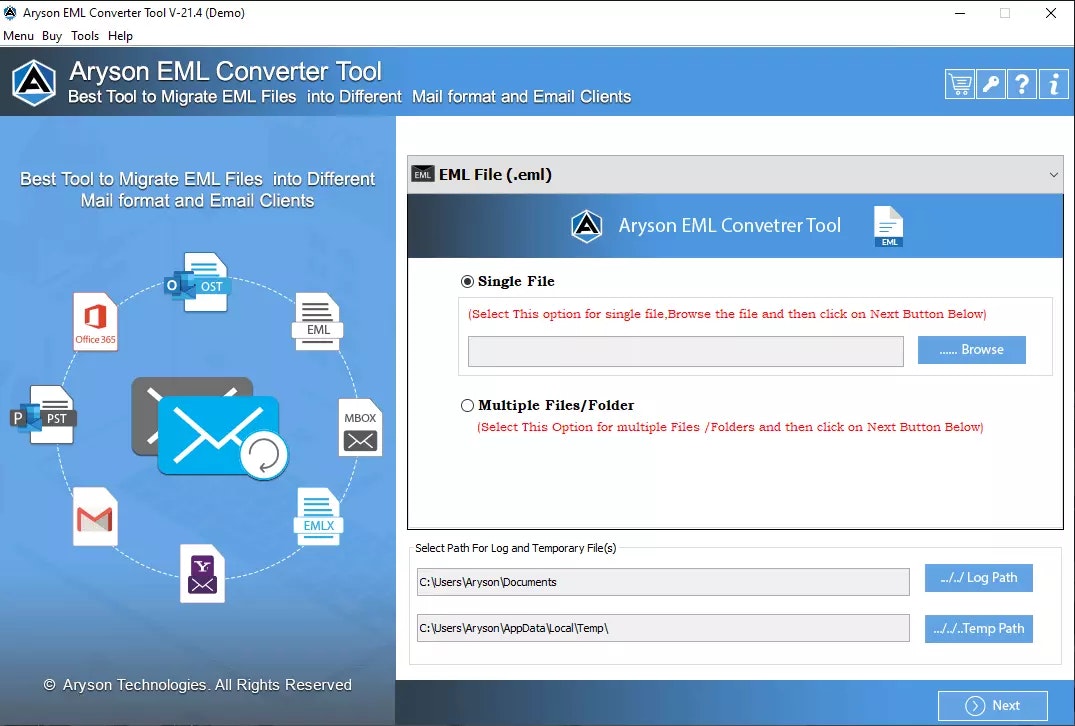The height and width of the screenshot is (726, 1075).
Task: Click the OST Outlook file icon
Action: tap(198, 282)
